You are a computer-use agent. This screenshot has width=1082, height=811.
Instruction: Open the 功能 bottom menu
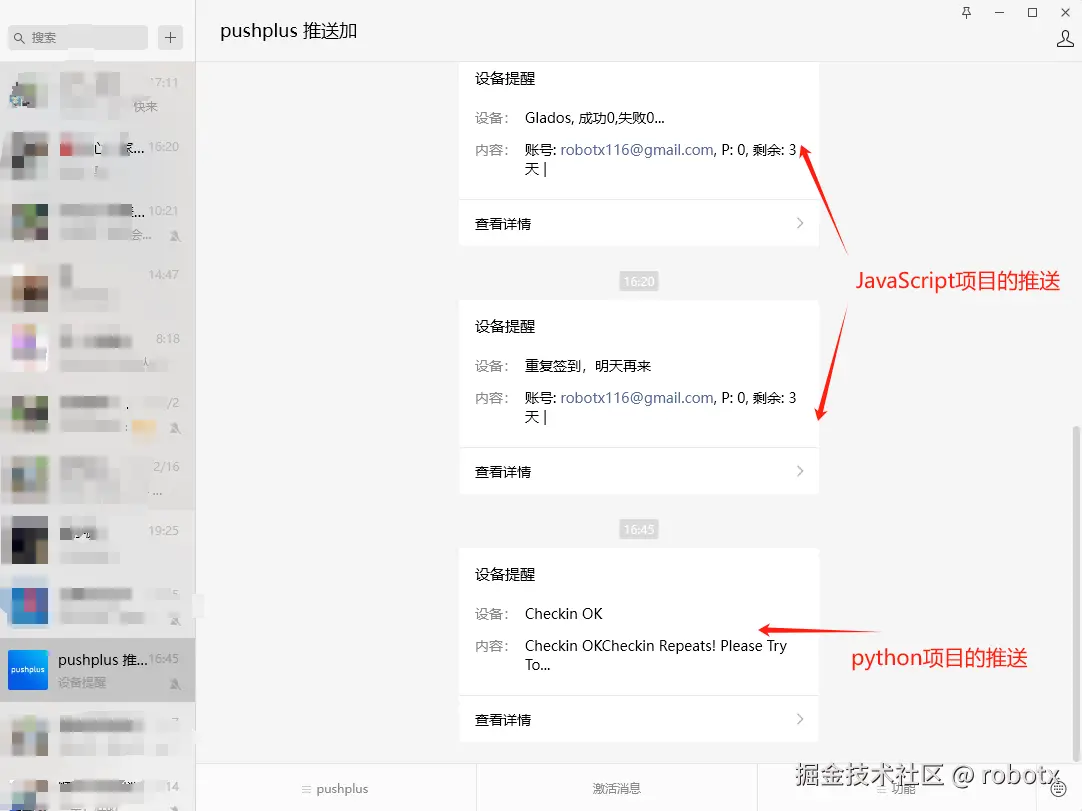(x=897, y=788)
